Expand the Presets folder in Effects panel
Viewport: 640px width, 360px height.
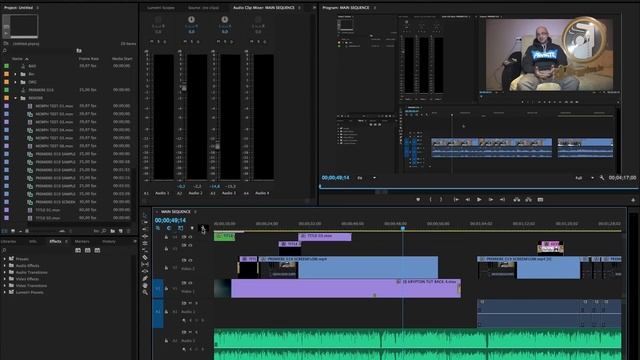coord(4,259)
